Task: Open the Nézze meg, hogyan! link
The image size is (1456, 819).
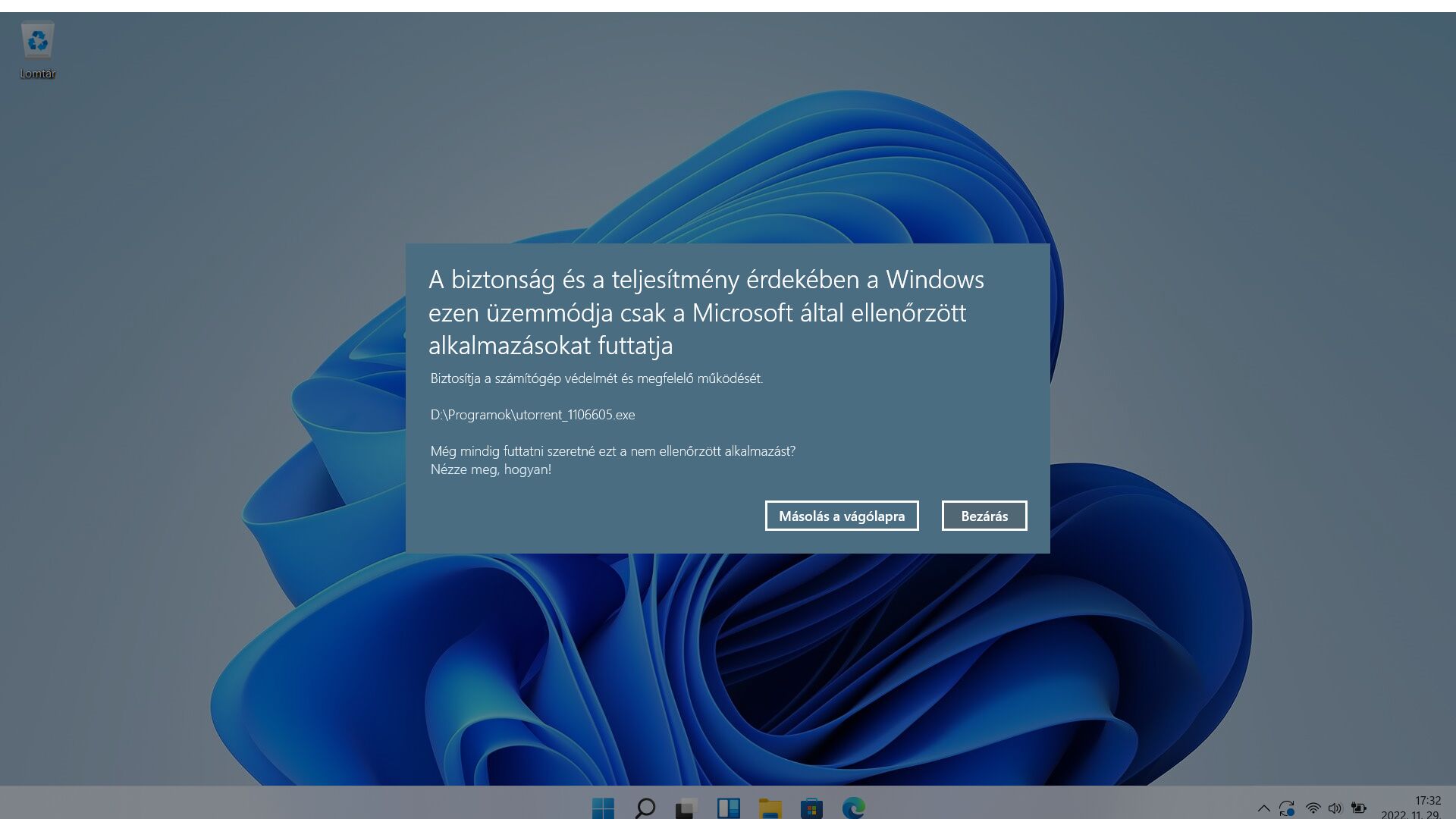Action: coord(491,469)
